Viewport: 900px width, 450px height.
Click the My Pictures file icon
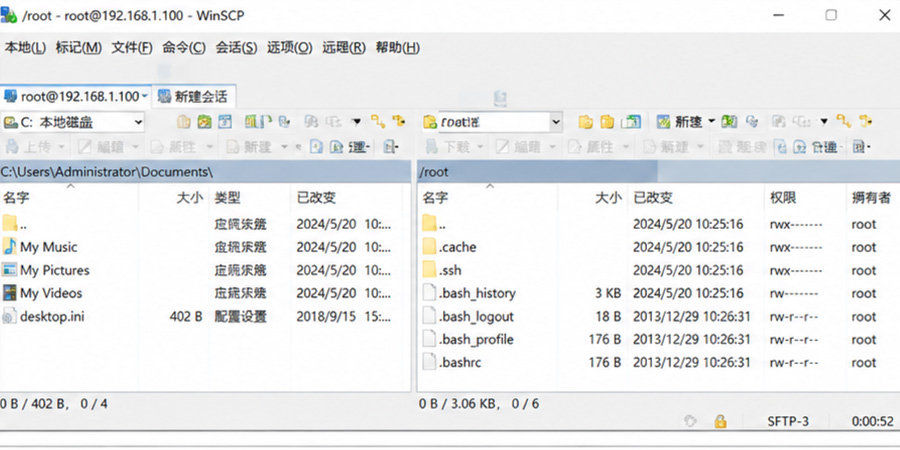10,270
